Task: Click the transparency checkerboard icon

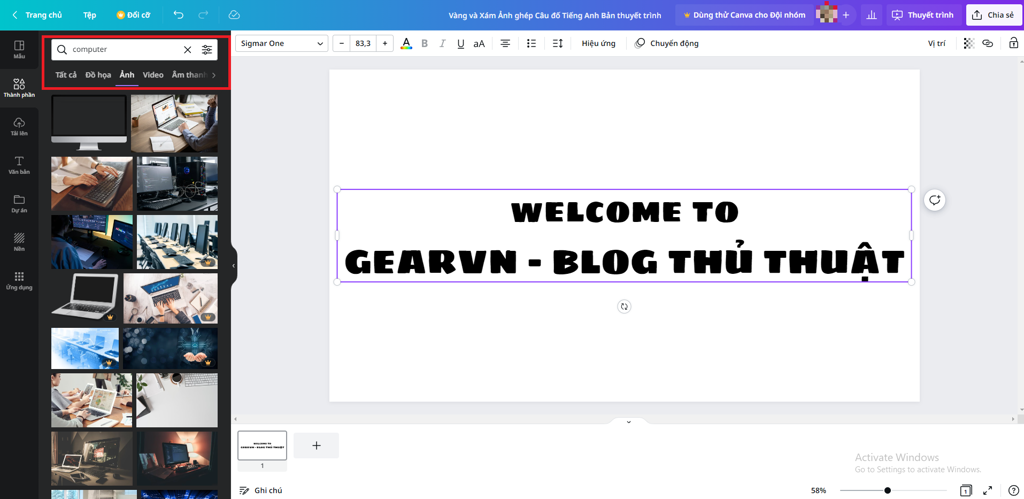Action: tap(968, 44)
